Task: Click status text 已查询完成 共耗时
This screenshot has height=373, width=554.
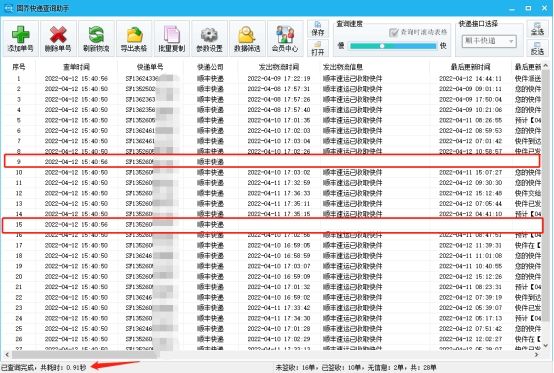Action: (44, 368)
